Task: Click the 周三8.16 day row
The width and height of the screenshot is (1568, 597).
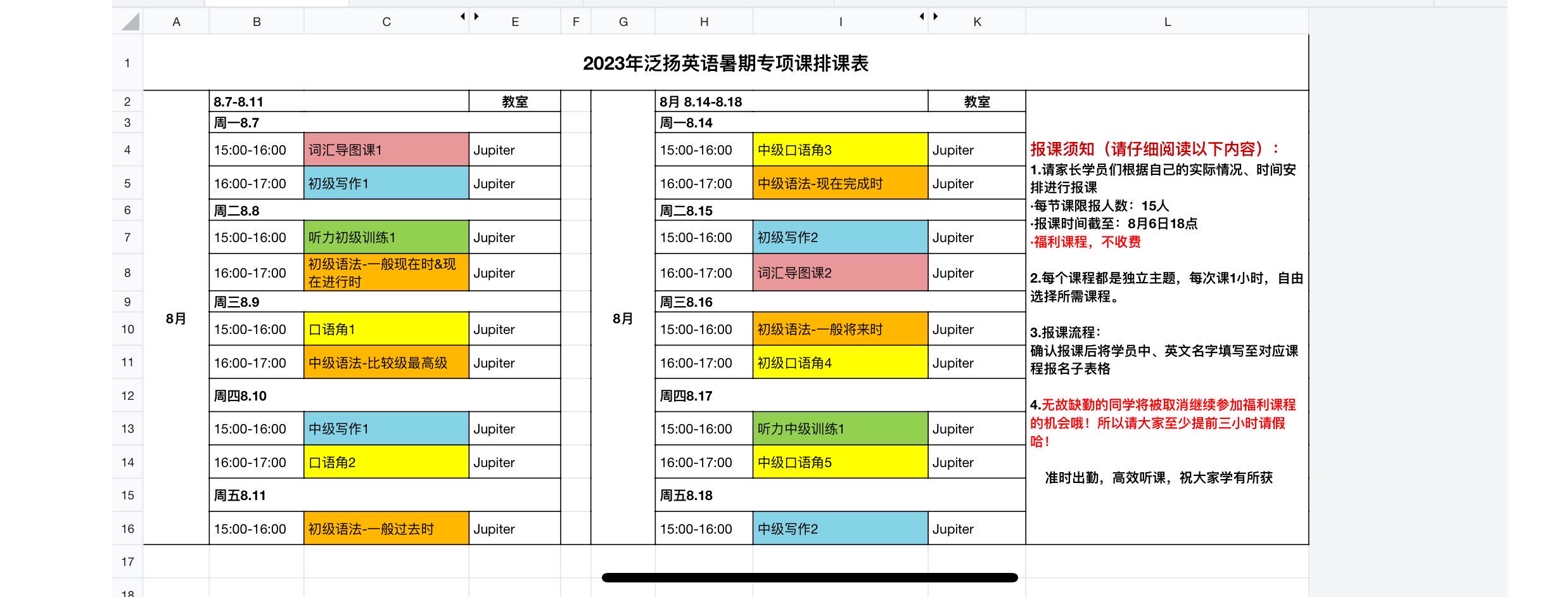Action: click(841, 302)
